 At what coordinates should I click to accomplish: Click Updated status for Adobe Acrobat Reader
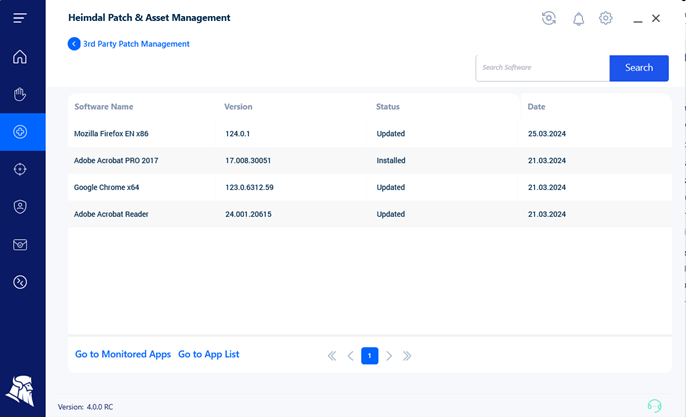tap(391, 214)
